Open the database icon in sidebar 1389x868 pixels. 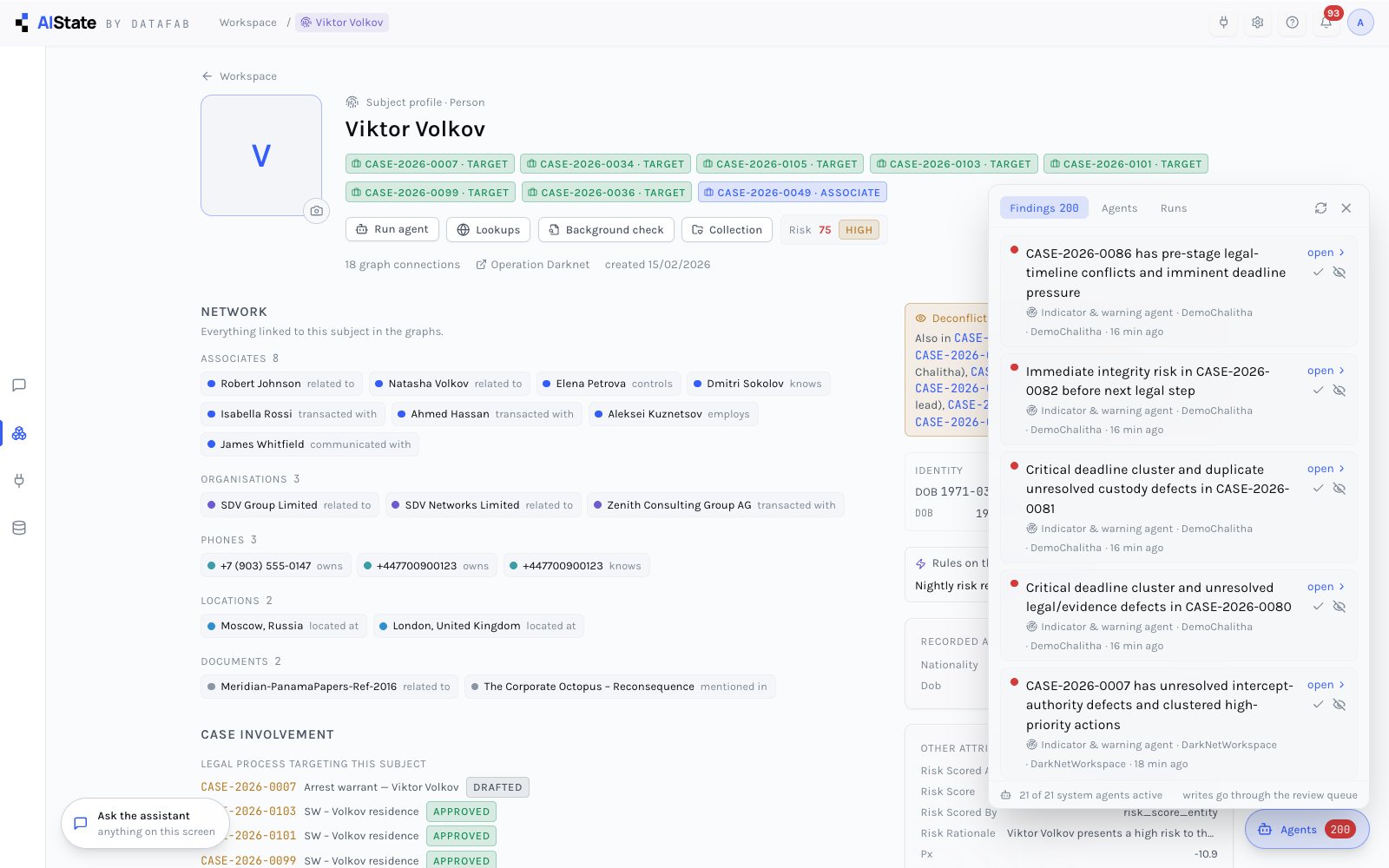tap(19, 528)
